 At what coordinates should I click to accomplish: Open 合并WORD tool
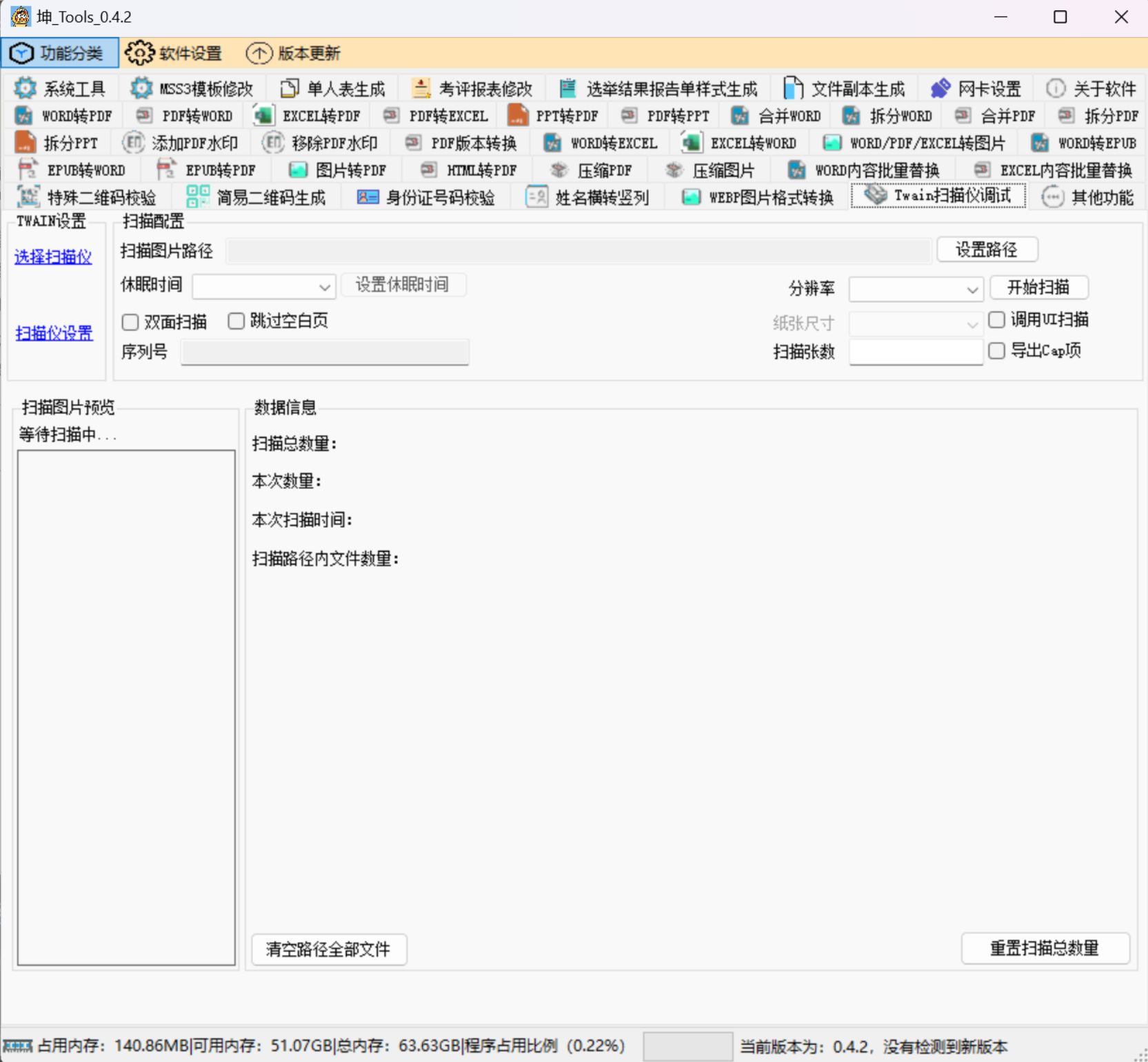(776, 115)
